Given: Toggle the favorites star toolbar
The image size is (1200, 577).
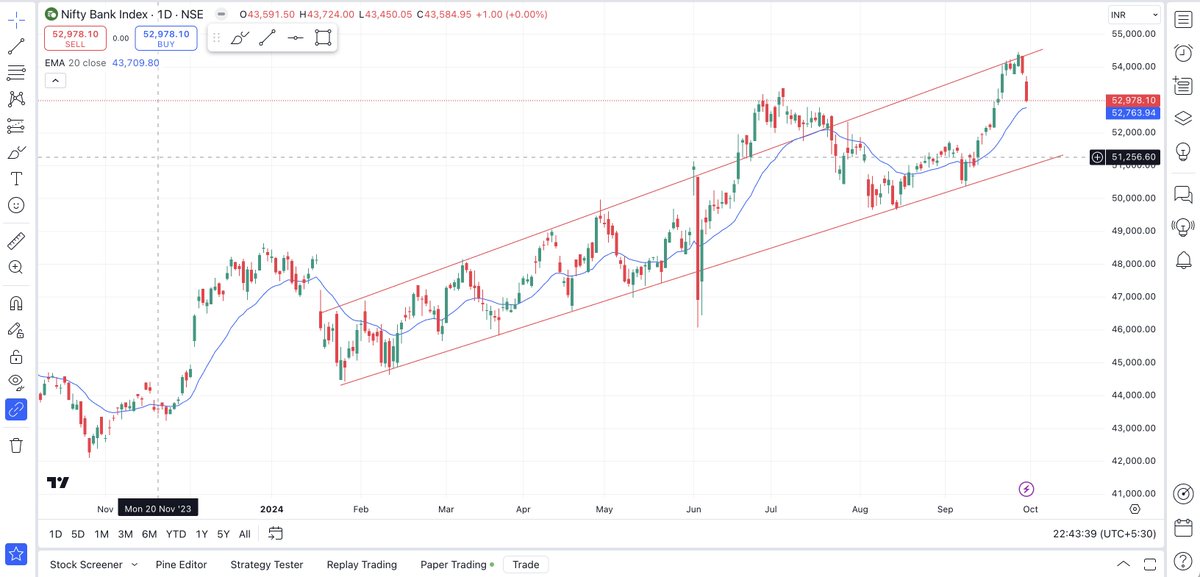Looking at the screenshot, I should click(x=16, y=553).
